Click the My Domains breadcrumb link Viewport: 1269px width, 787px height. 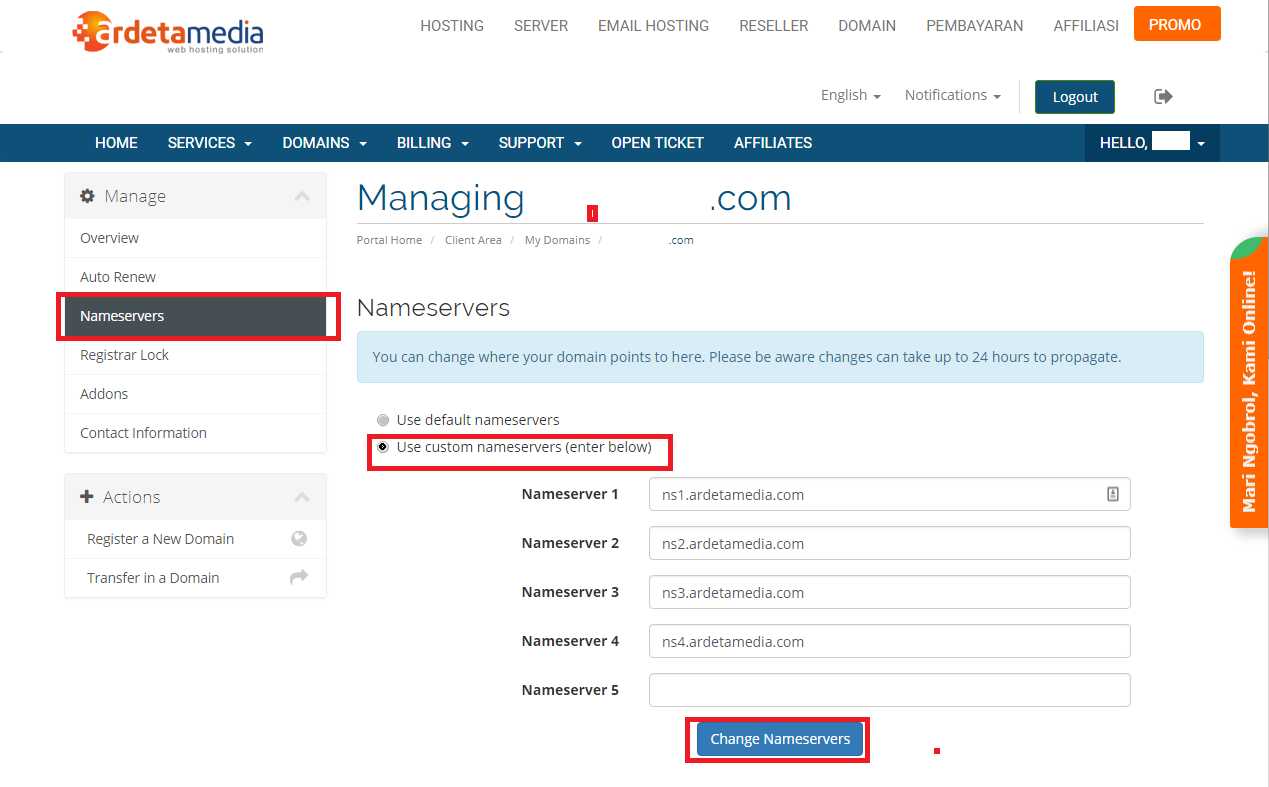click(x=557, y=240)
